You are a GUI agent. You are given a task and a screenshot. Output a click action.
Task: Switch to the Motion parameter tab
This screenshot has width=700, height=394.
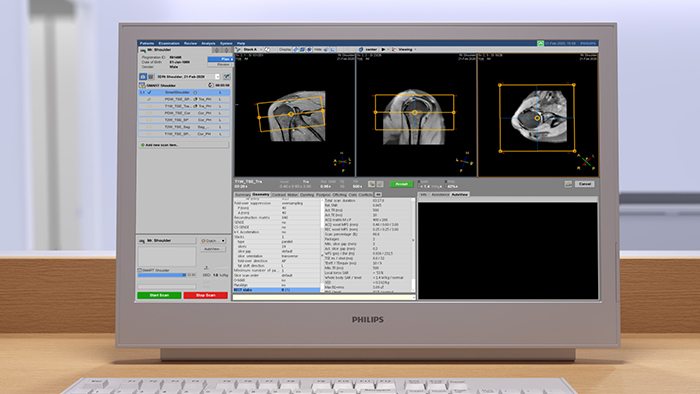[293, 195]
